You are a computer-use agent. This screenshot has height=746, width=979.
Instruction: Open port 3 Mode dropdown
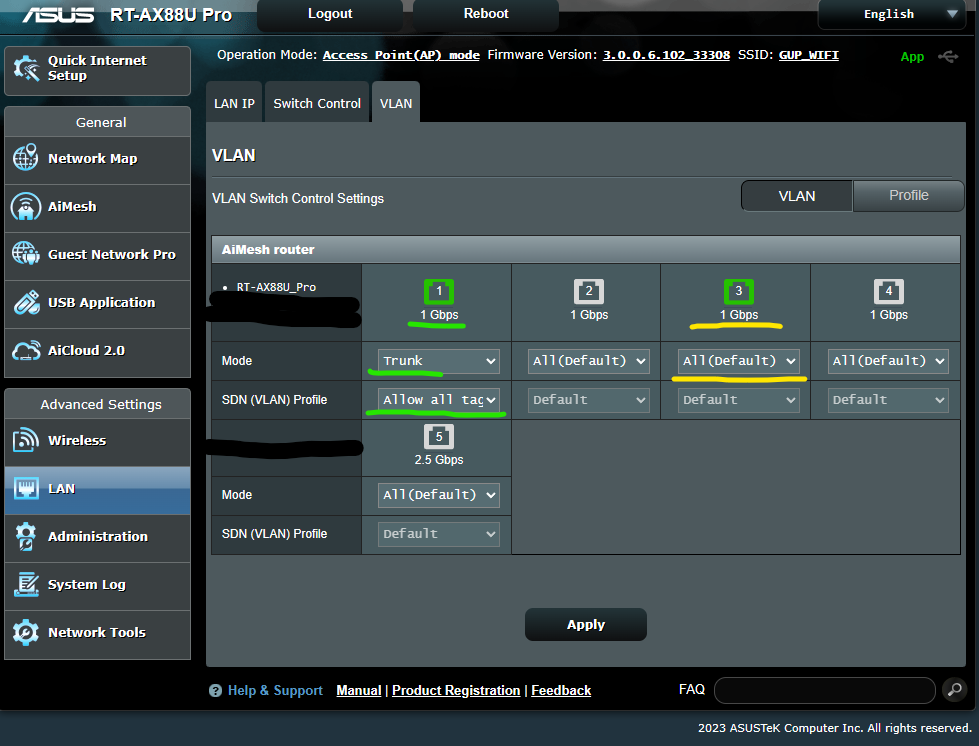point(739,361)
